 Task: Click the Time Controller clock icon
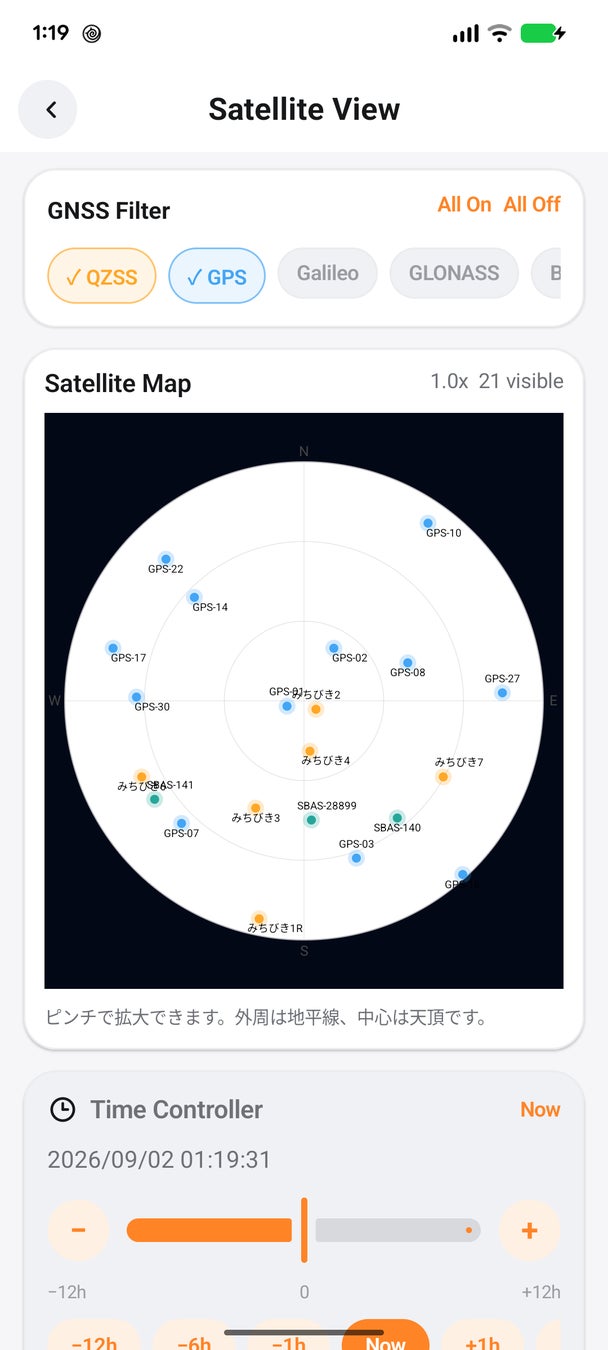[62, 1109]
